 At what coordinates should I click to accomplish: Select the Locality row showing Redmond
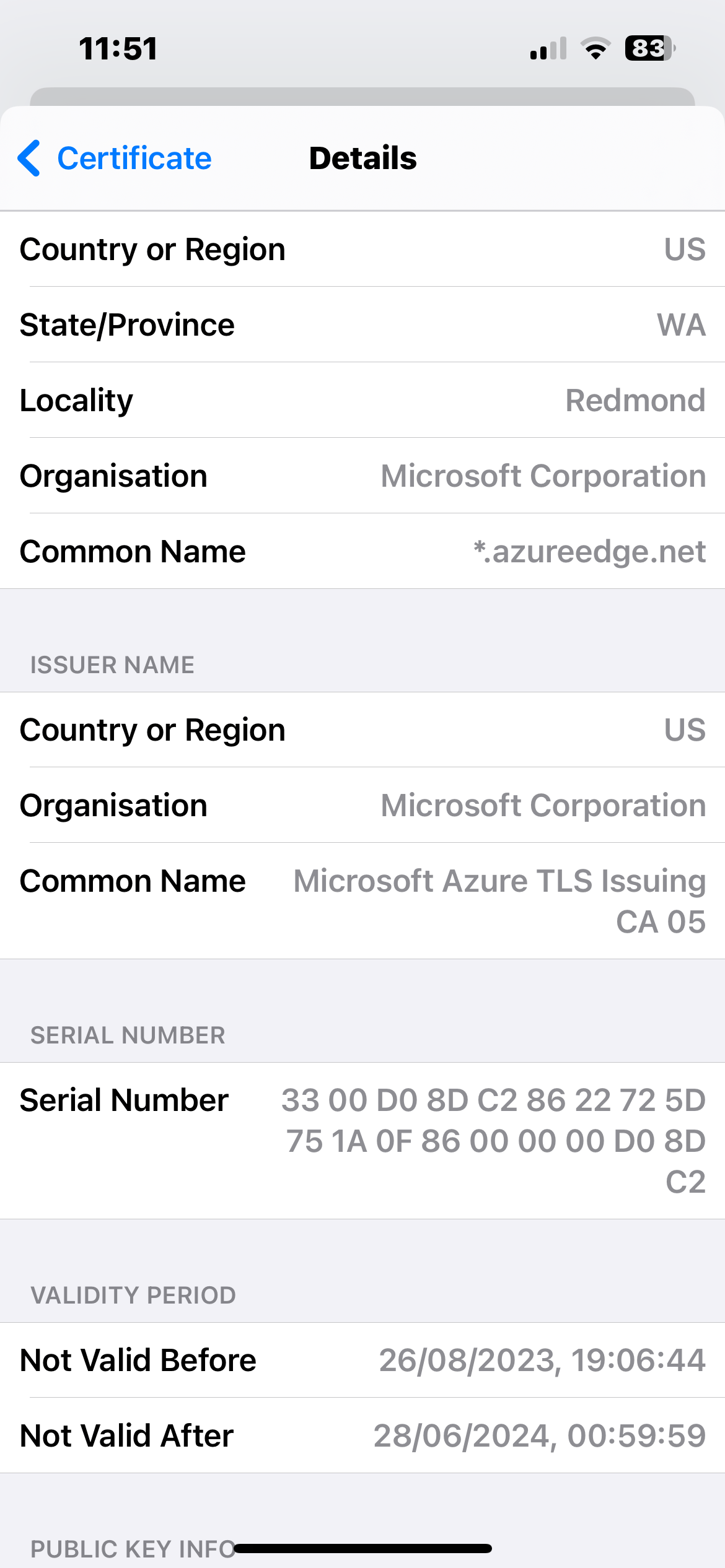(x=362, y=399)
